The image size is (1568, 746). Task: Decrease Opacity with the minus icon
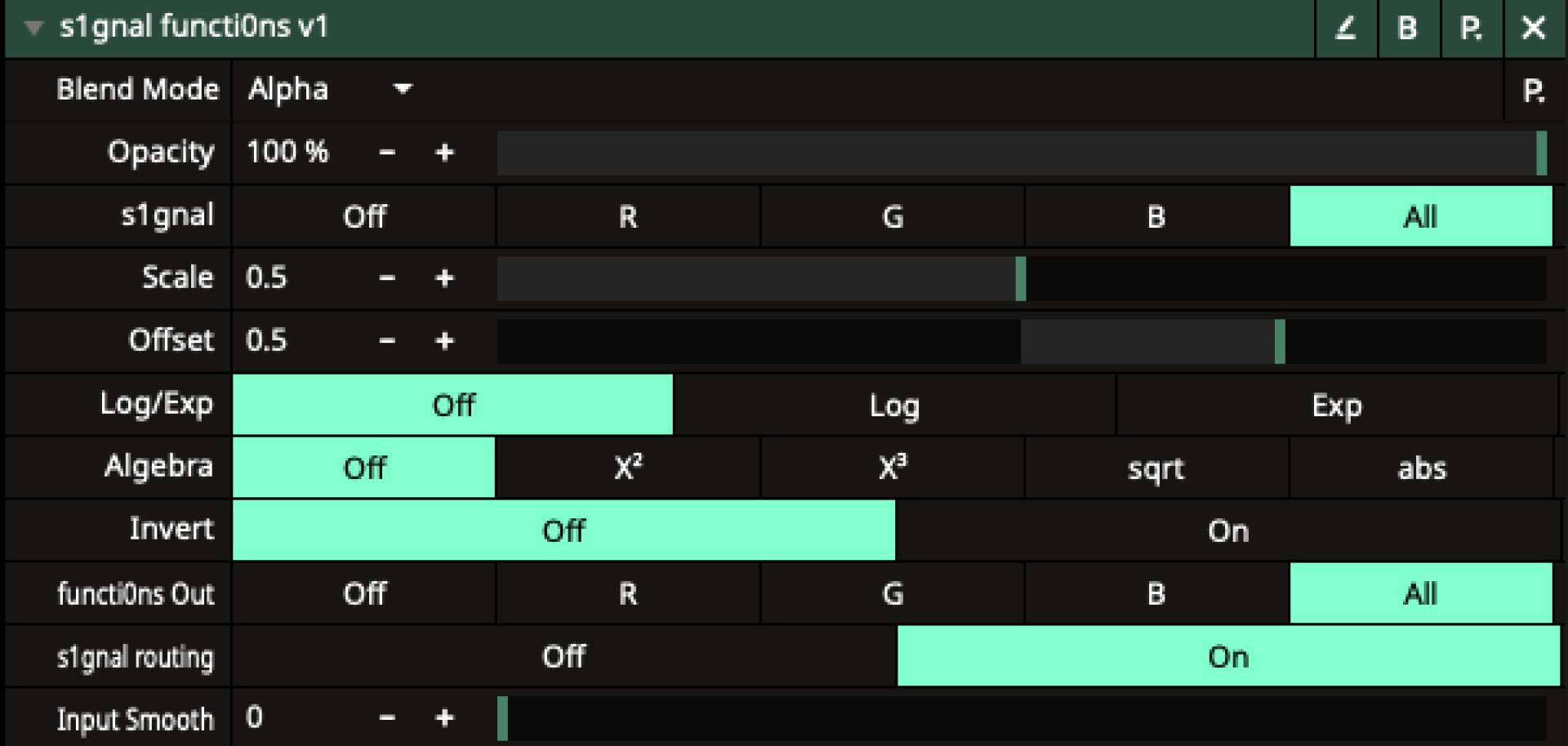(x=387, y=153)
